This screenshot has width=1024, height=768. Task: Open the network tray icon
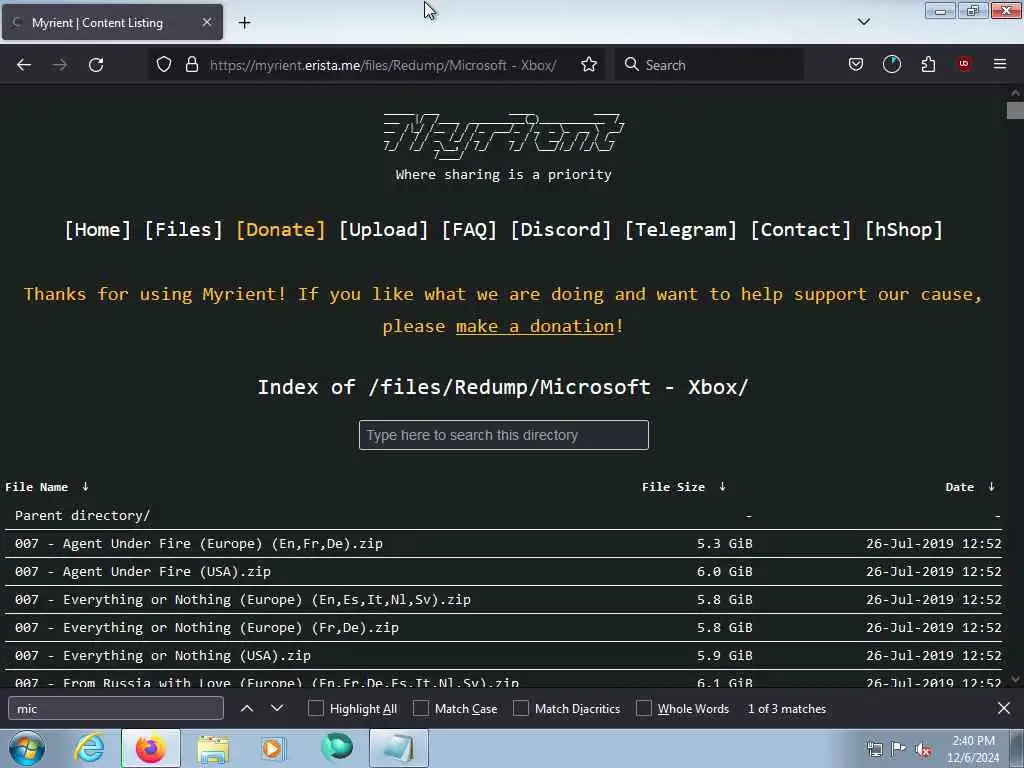pyautogui.click(x=874, y=749)
